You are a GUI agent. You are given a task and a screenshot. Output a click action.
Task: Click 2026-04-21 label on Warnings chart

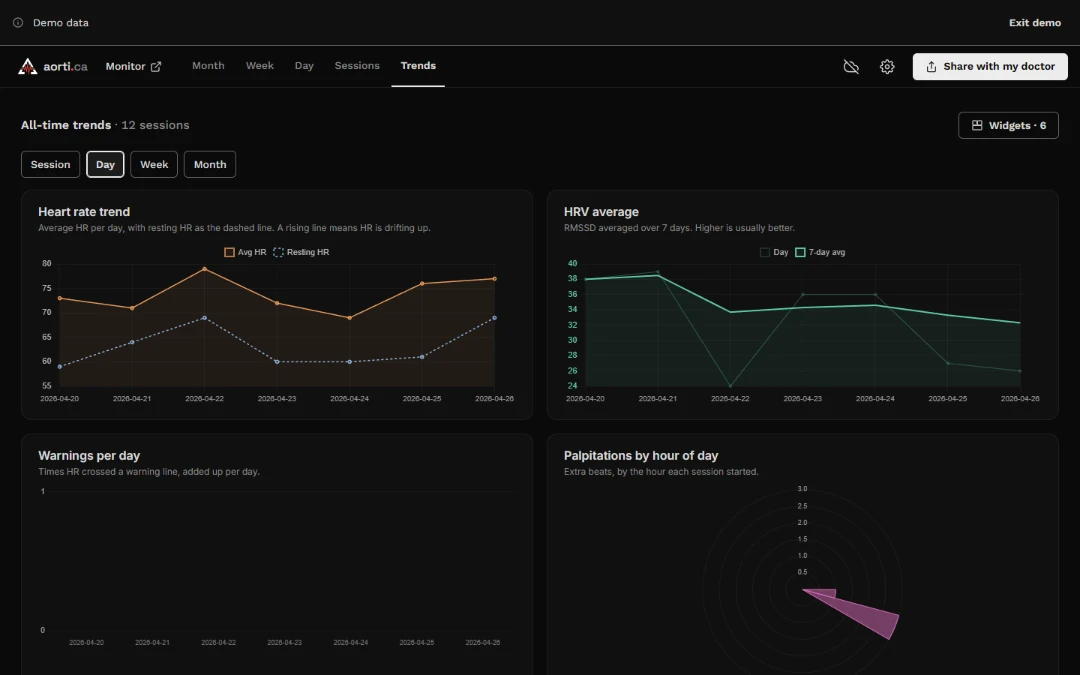tap(152, 642)
